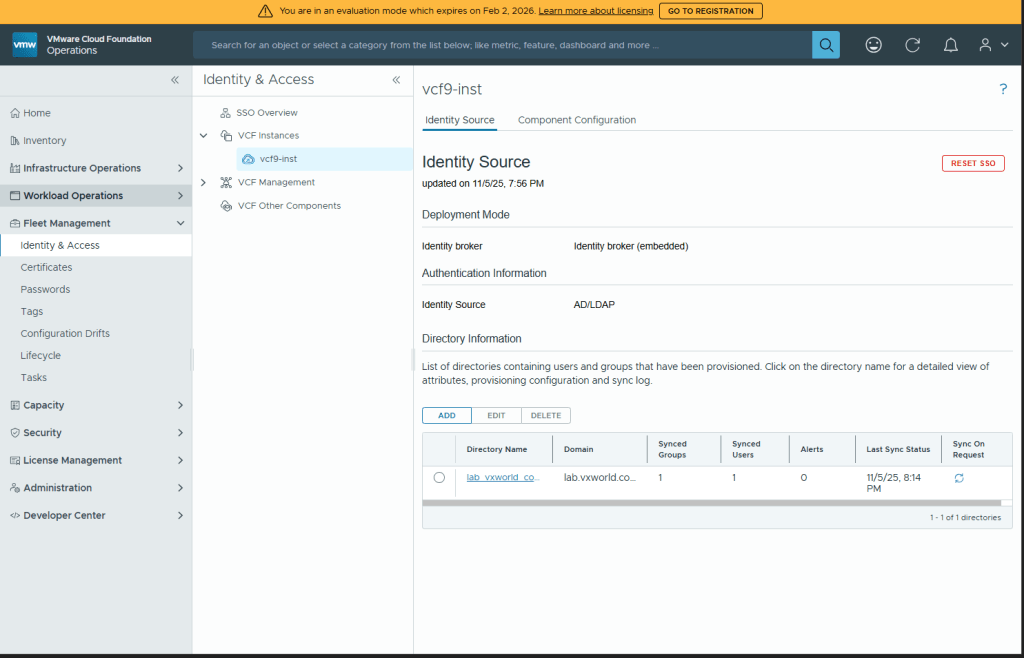Expand the VCF Management tree node
Viewport: 1024px width, 658px height.
(203, 182)
